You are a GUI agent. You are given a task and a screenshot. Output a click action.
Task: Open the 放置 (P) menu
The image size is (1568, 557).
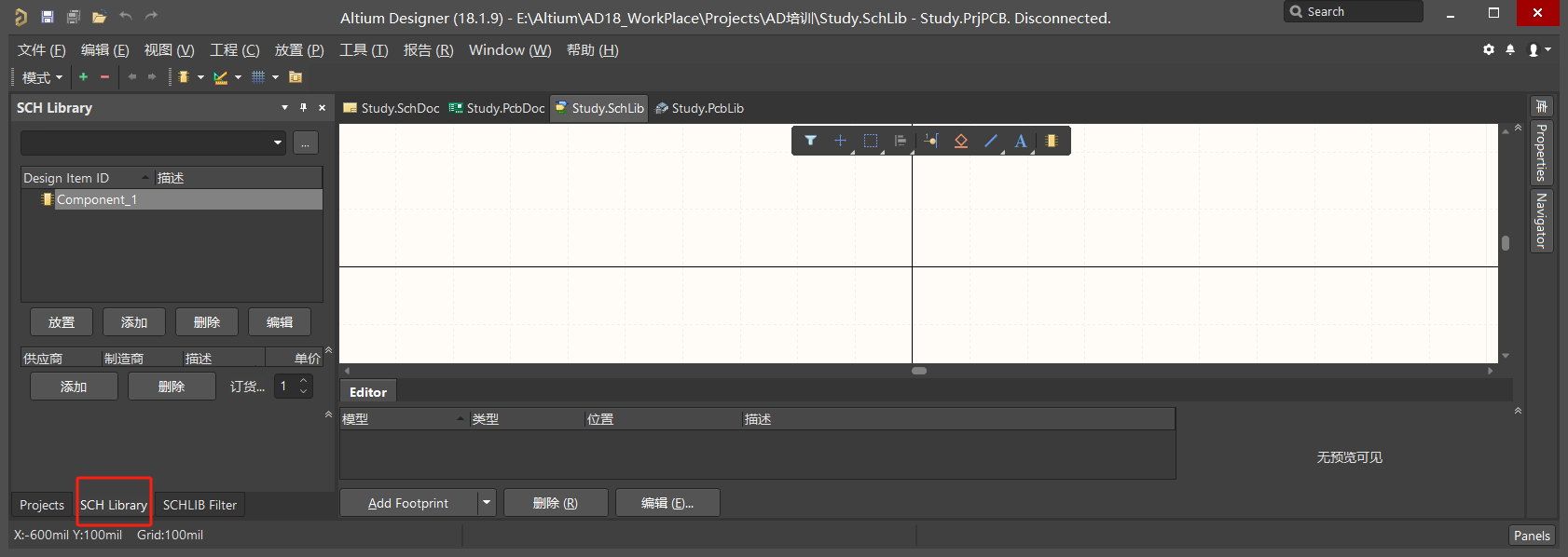point(299,50)
